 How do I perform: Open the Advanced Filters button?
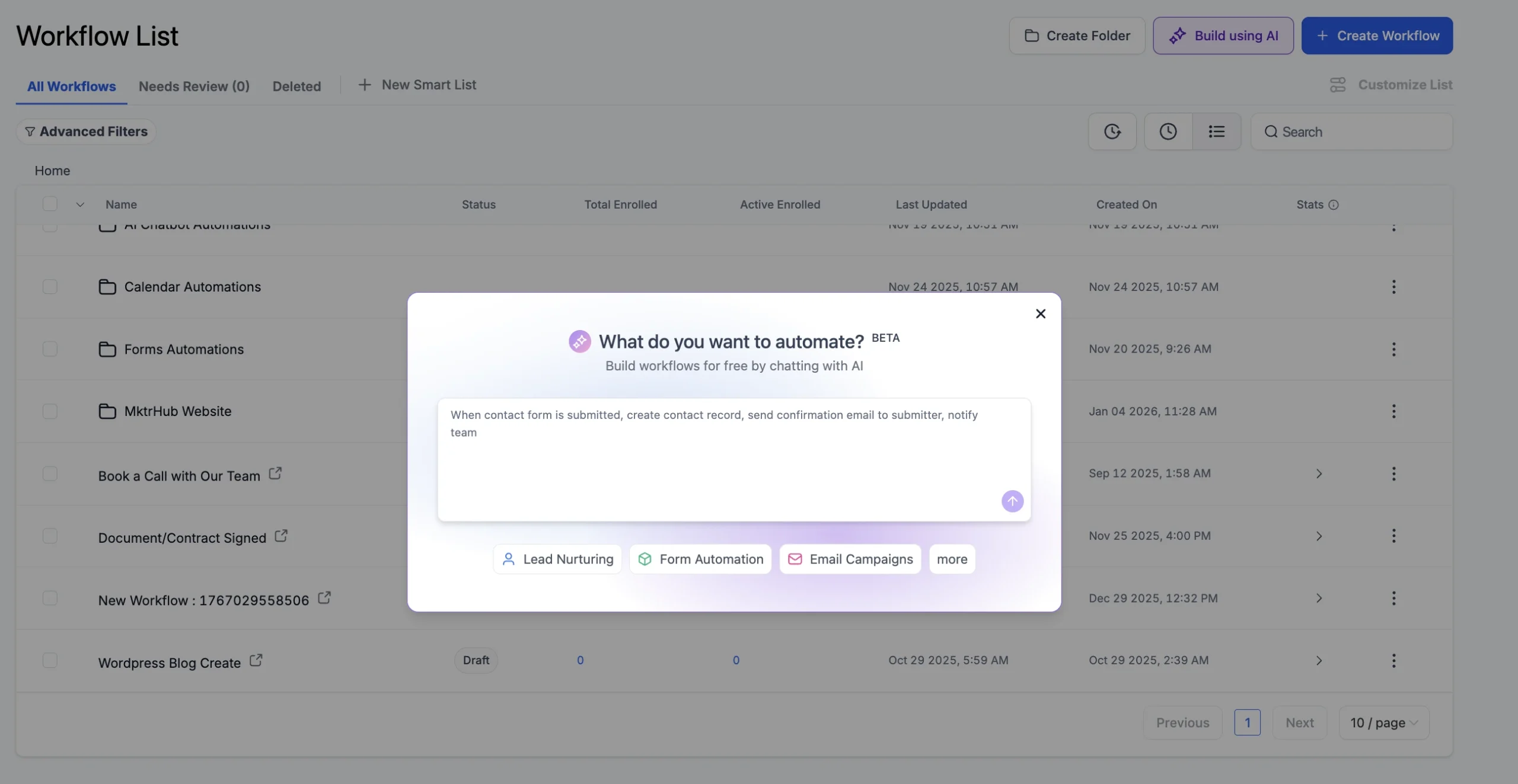pos(86,132)
